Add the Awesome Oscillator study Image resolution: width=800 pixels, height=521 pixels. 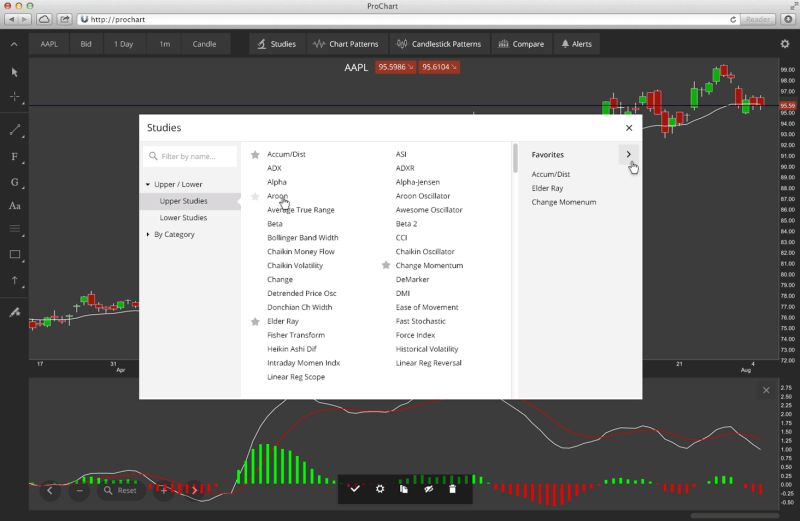[429, 210]
